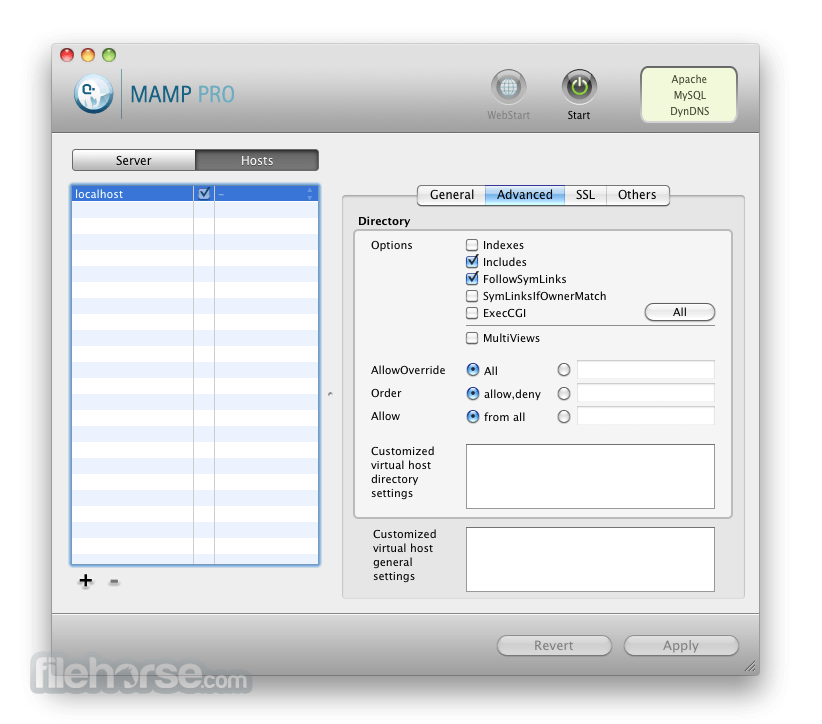
Task: Enable the Indexes option
Action: coord(472,245)
